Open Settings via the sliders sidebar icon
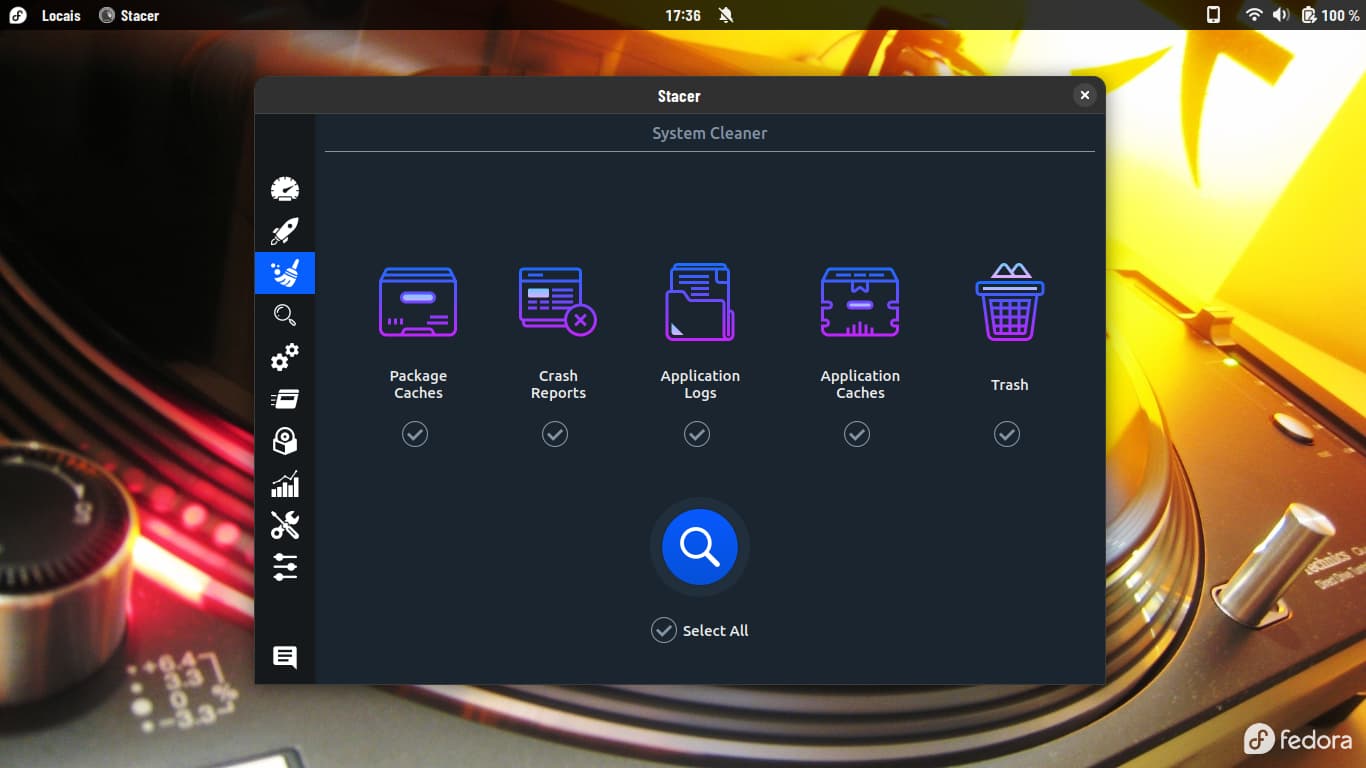 click(x=285, y=567)
